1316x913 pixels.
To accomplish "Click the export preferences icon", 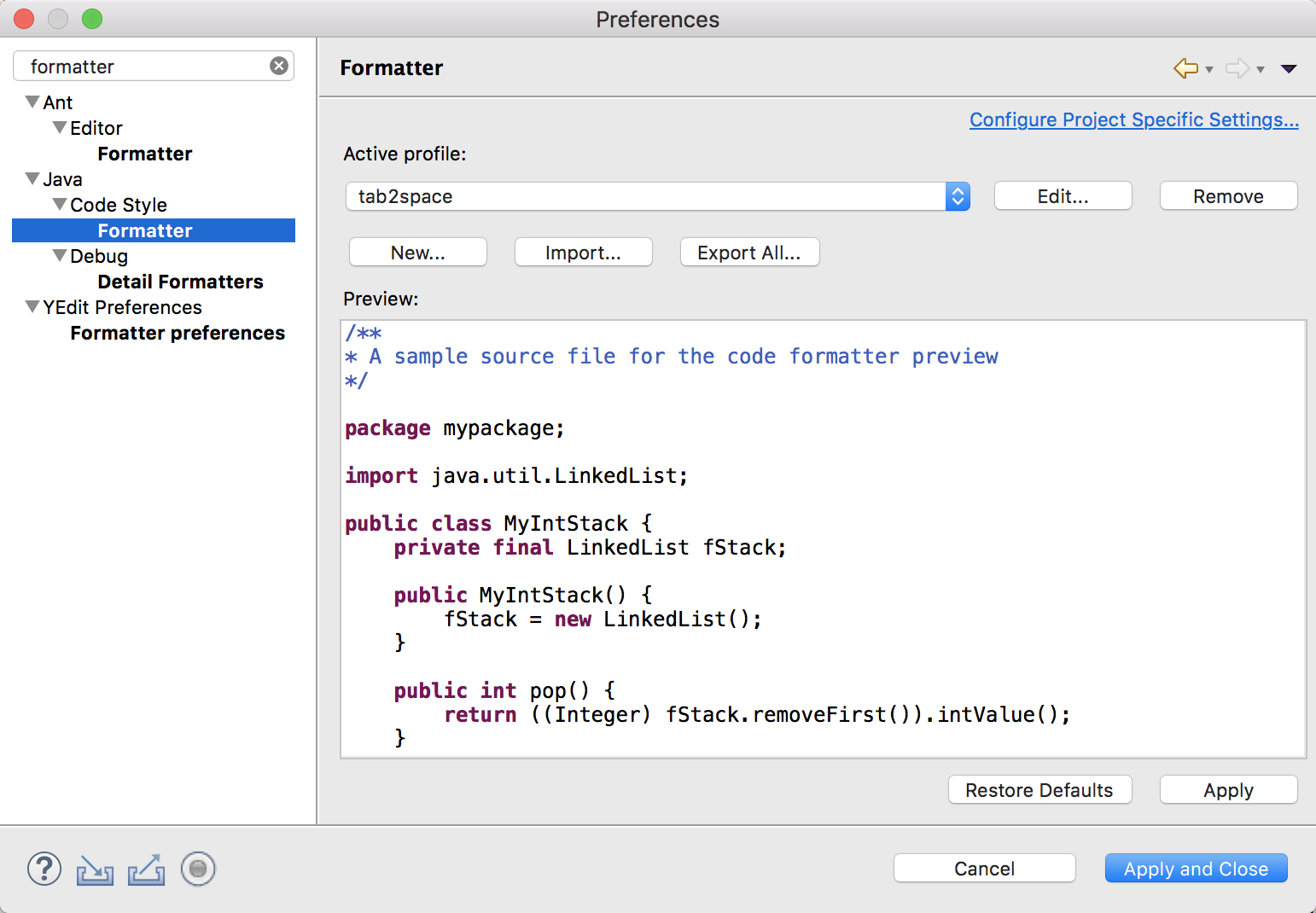I will tap(146, 869).
